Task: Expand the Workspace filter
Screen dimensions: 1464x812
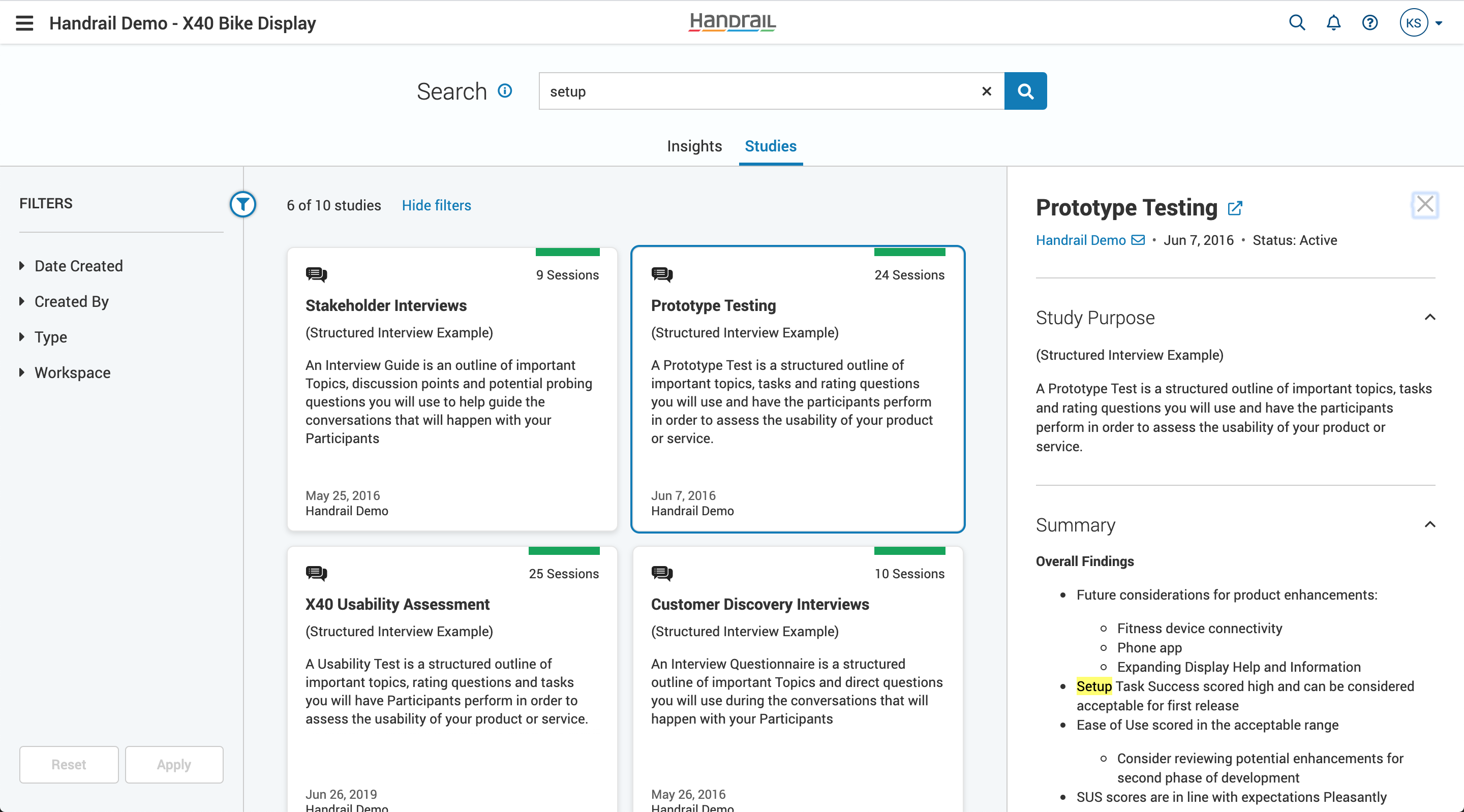Action: click(65, 373)
